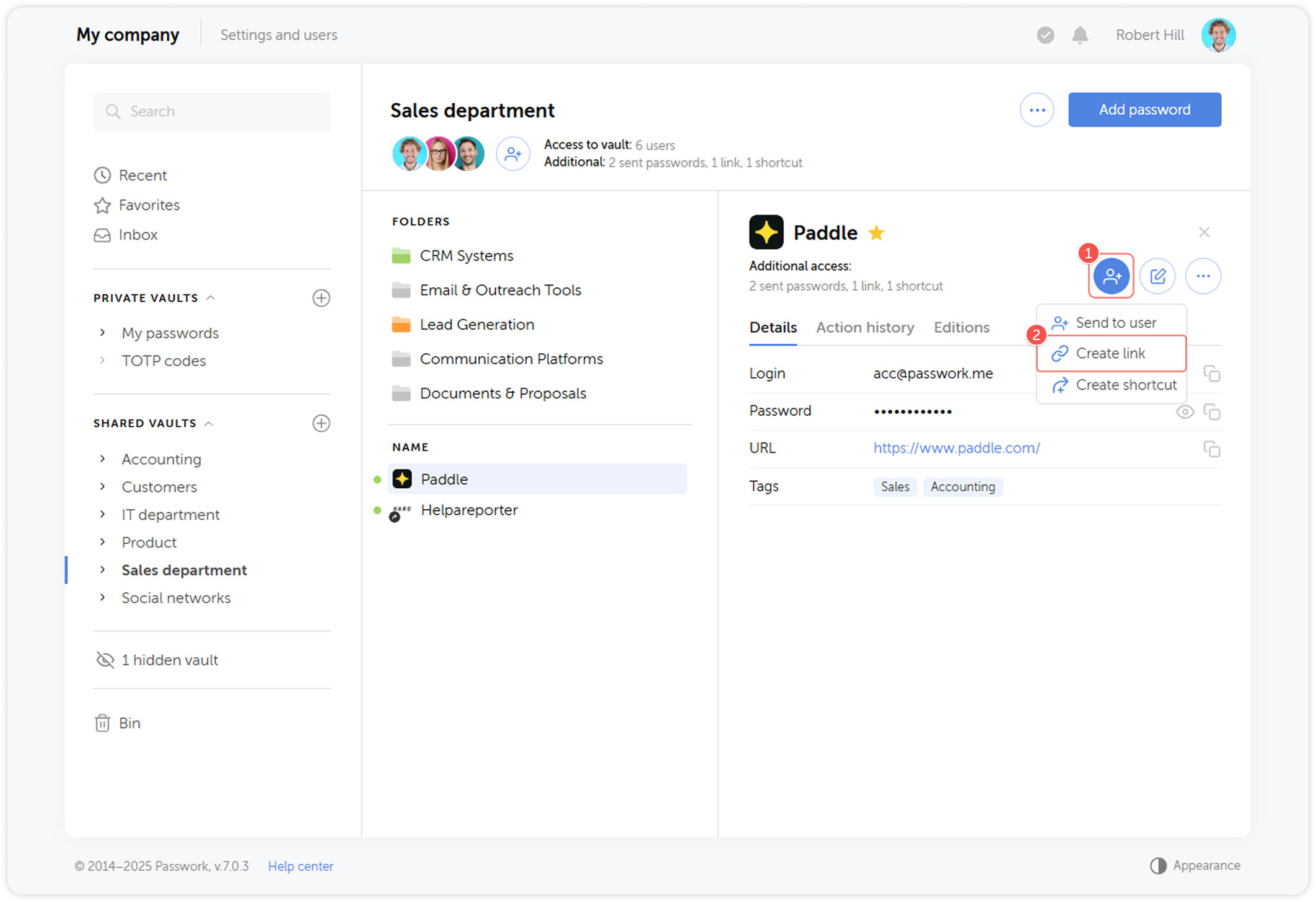
Task: Unfavorite Paddle by clicking its star
Action: 877,232
